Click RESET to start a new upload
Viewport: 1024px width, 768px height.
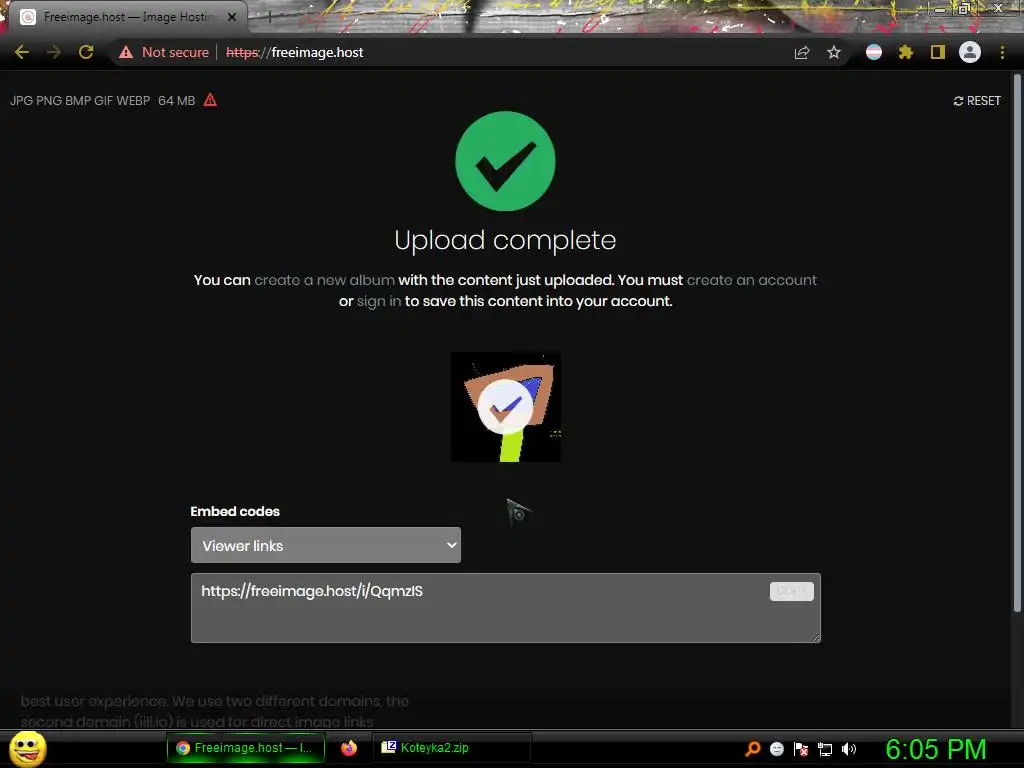(977, 101)
